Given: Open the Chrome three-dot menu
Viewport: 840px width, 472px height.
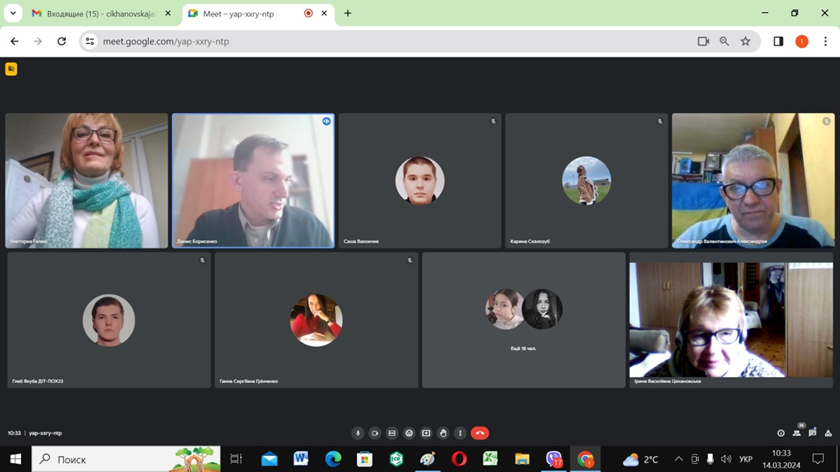Looking at the screenshot, I should click(826, 41).
